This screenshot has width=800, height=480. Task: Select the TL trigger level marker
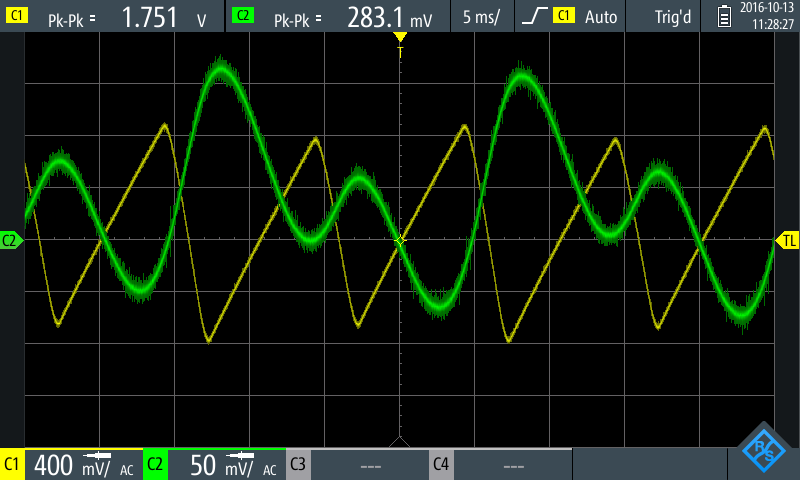[x=788, y=240]
